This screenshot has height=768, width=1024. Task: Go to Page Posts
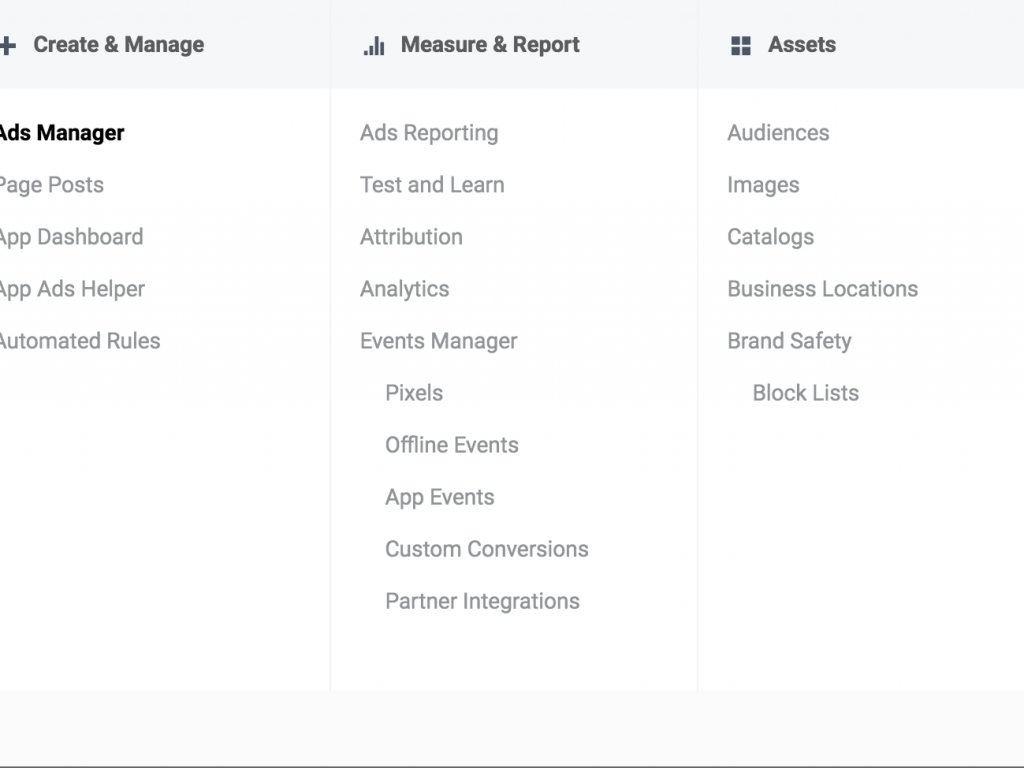(x=52, y=185)
